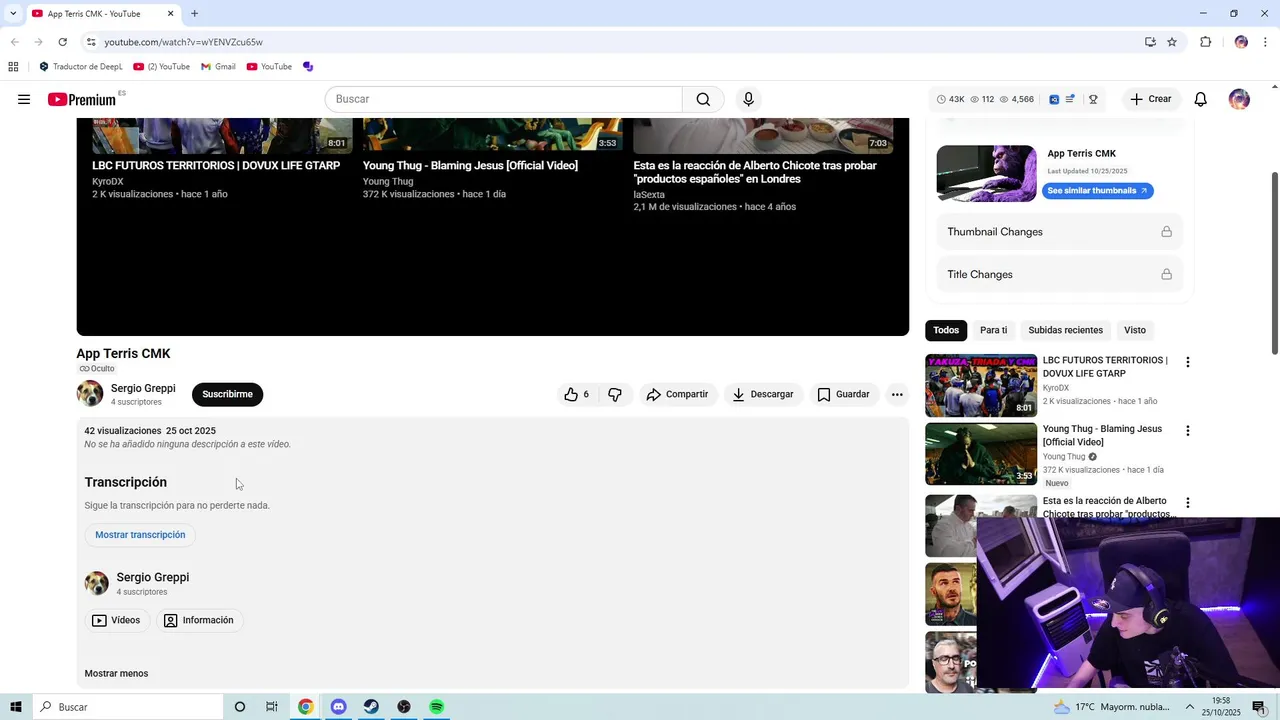The width and height of the screenshot is (1280, 720).
Task: Open Chrome three-dot menu
Action: click(1266, 42)
